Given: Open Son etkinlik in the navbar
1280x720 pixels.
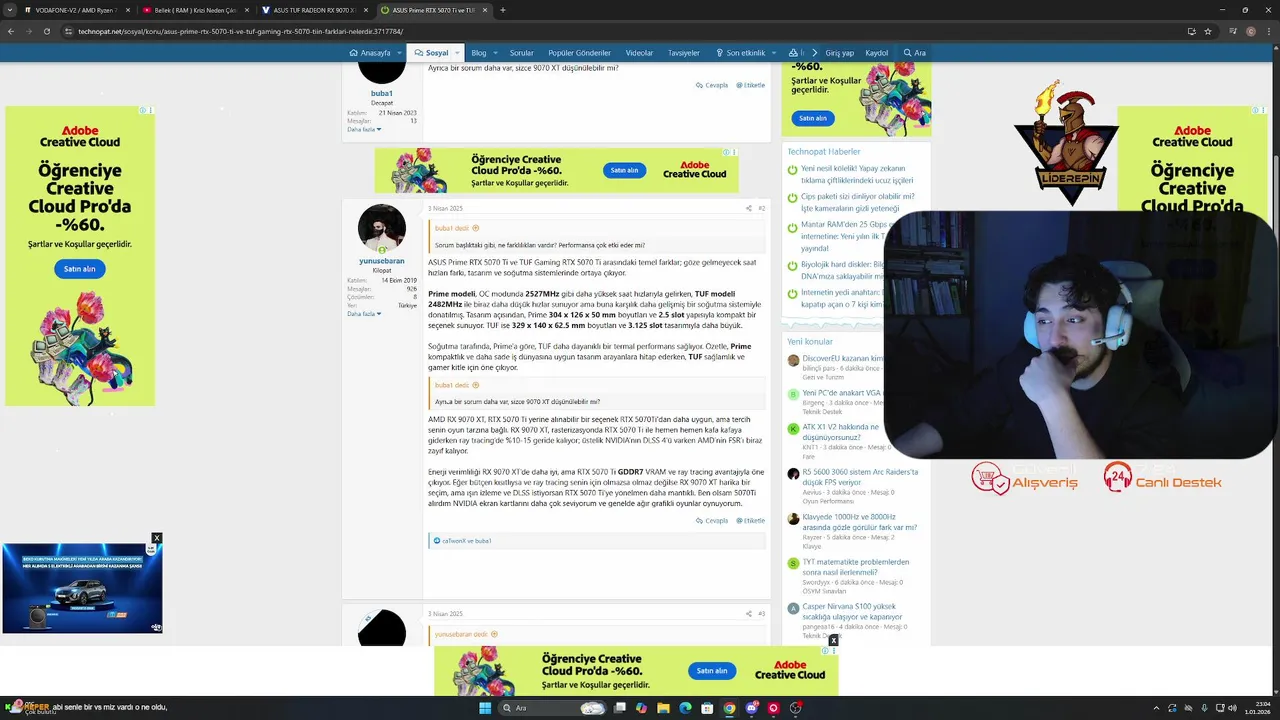Looking at the screenshot, I should 740,53.
